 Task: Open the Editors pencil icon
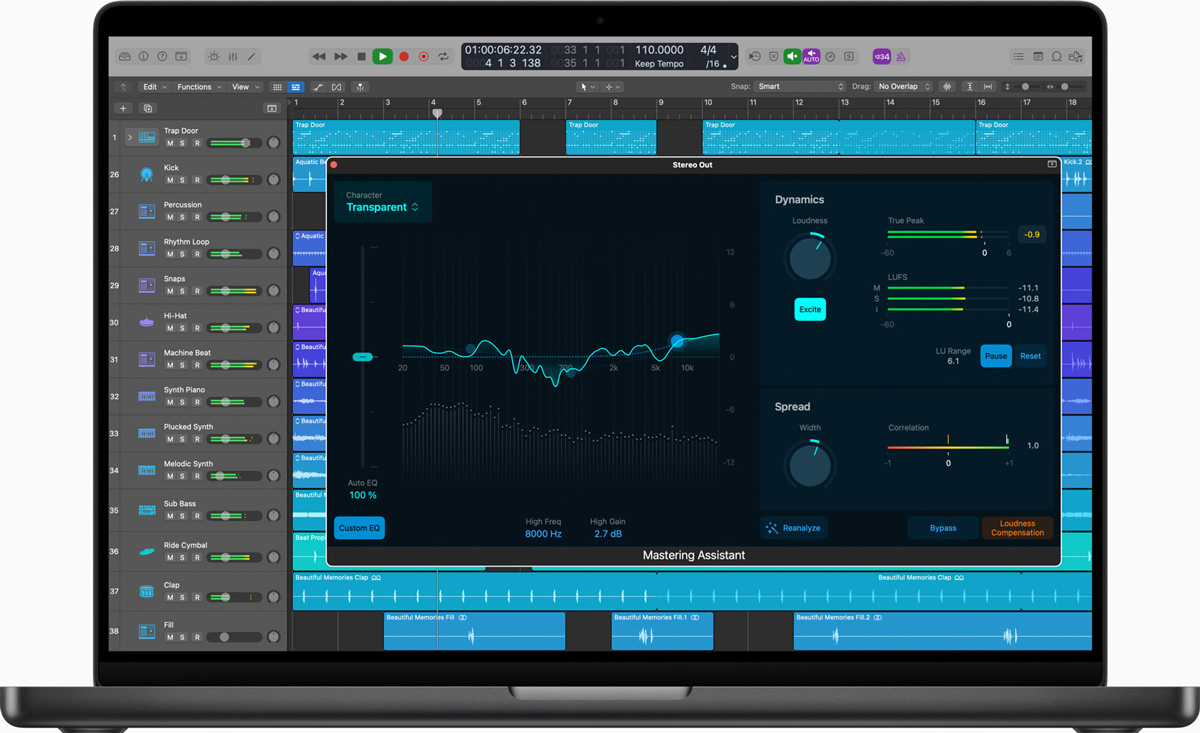tap(252, 57)
